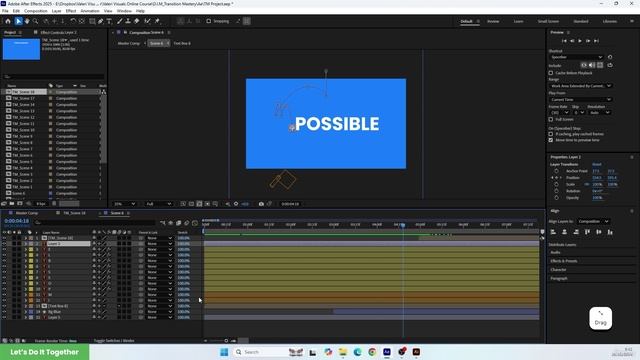Expand the Paragraph panel
Image resolution: width=640 pixels, height=360 pixels.
[559, 278]
